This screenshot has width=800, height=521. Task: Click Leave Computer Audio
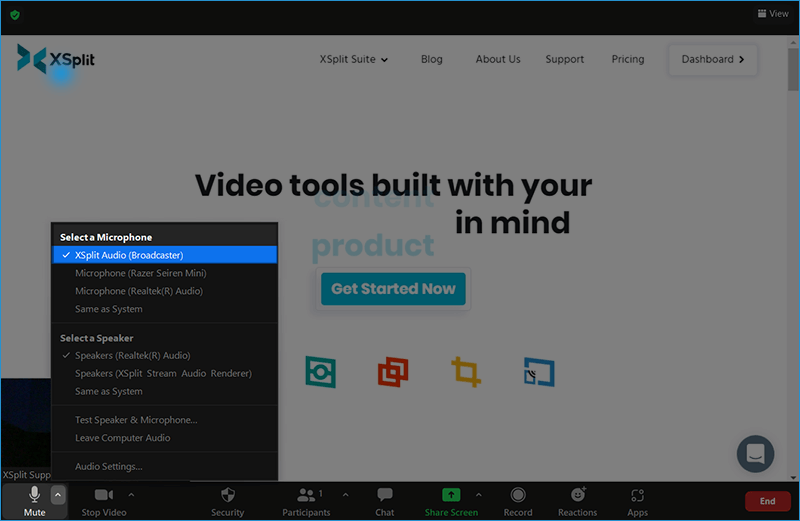tap(165, 438)
